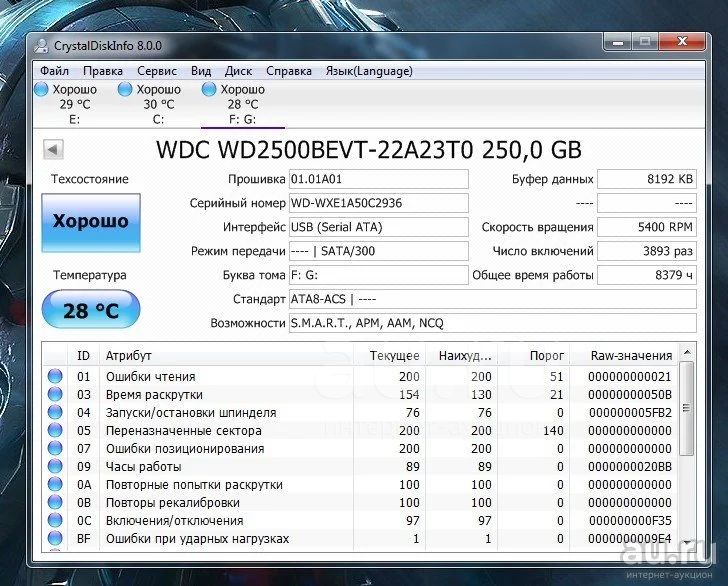Click the attribute list scrollbar thumb
Image resolution: width=728 pixels, height=586 pixels.
pyautogui.click(x=687, y=408)
